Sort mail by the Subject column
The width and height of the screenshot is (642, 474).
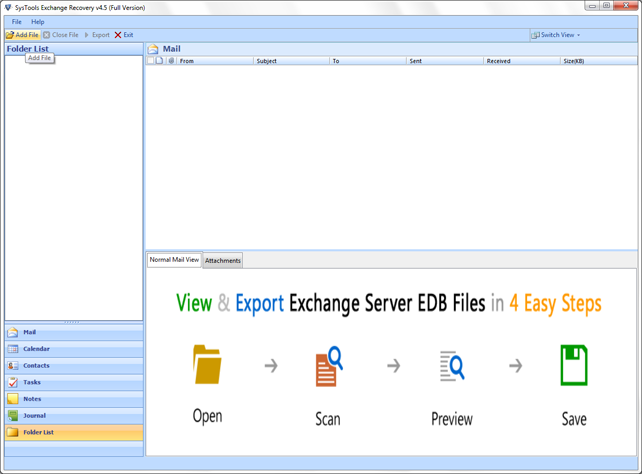click(291, 61)
